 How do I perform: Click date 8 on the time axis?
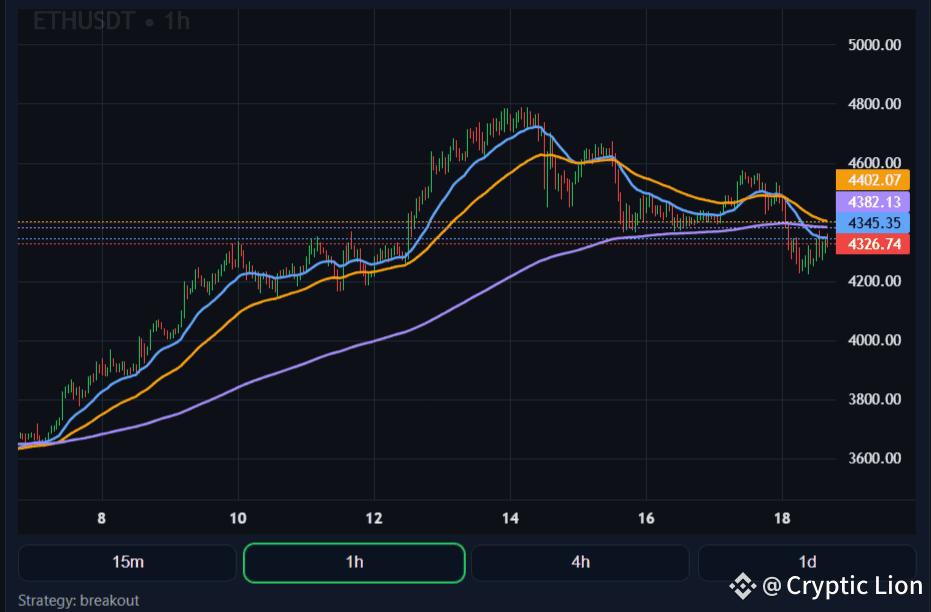coord(102,518)
